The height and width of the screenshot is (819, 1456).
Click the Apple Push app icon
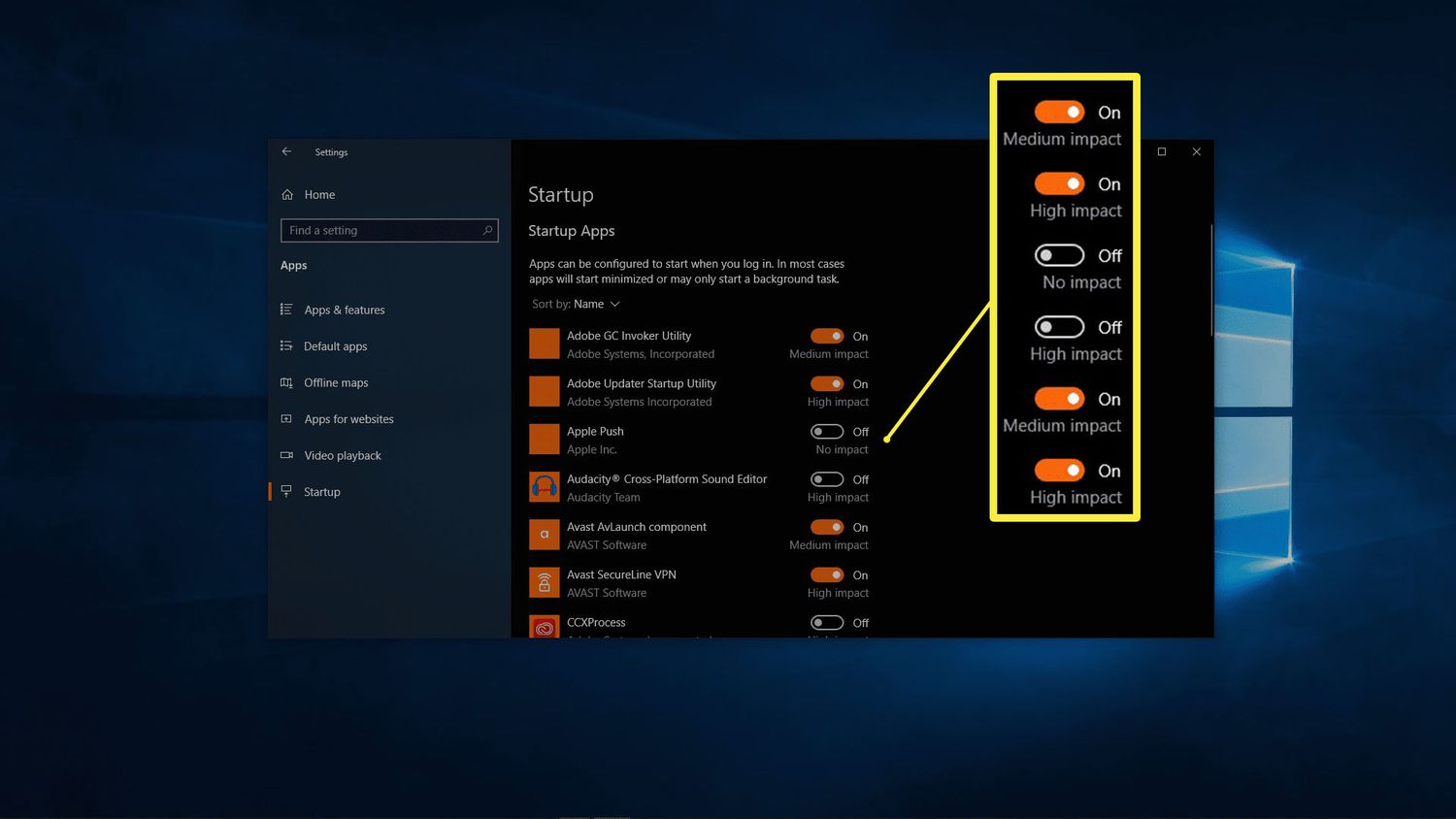[x=544, y=439]
